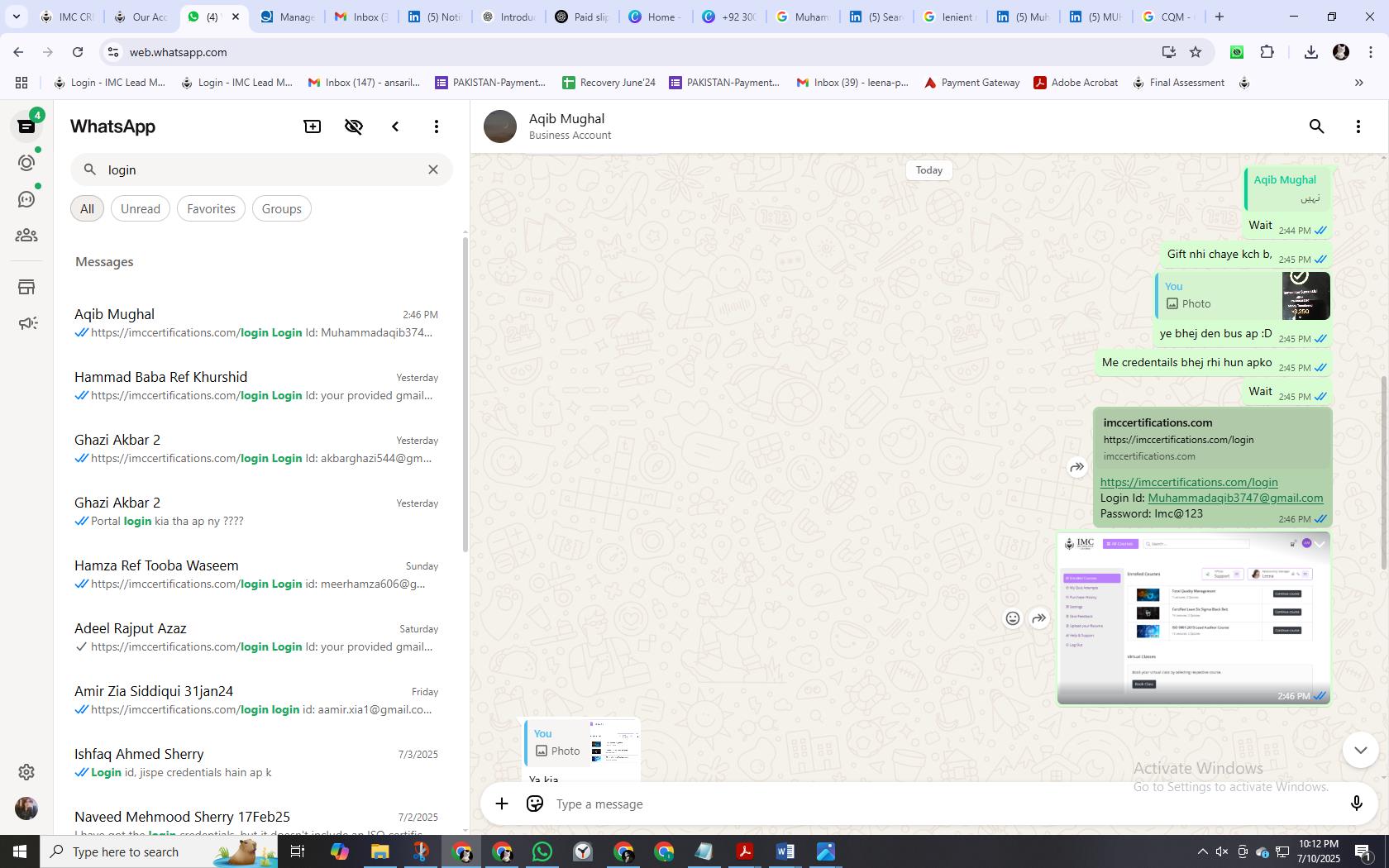1389x868 pixels.
Task: Open the imccertifications.com link preview card
Action: coord(1212,439)
